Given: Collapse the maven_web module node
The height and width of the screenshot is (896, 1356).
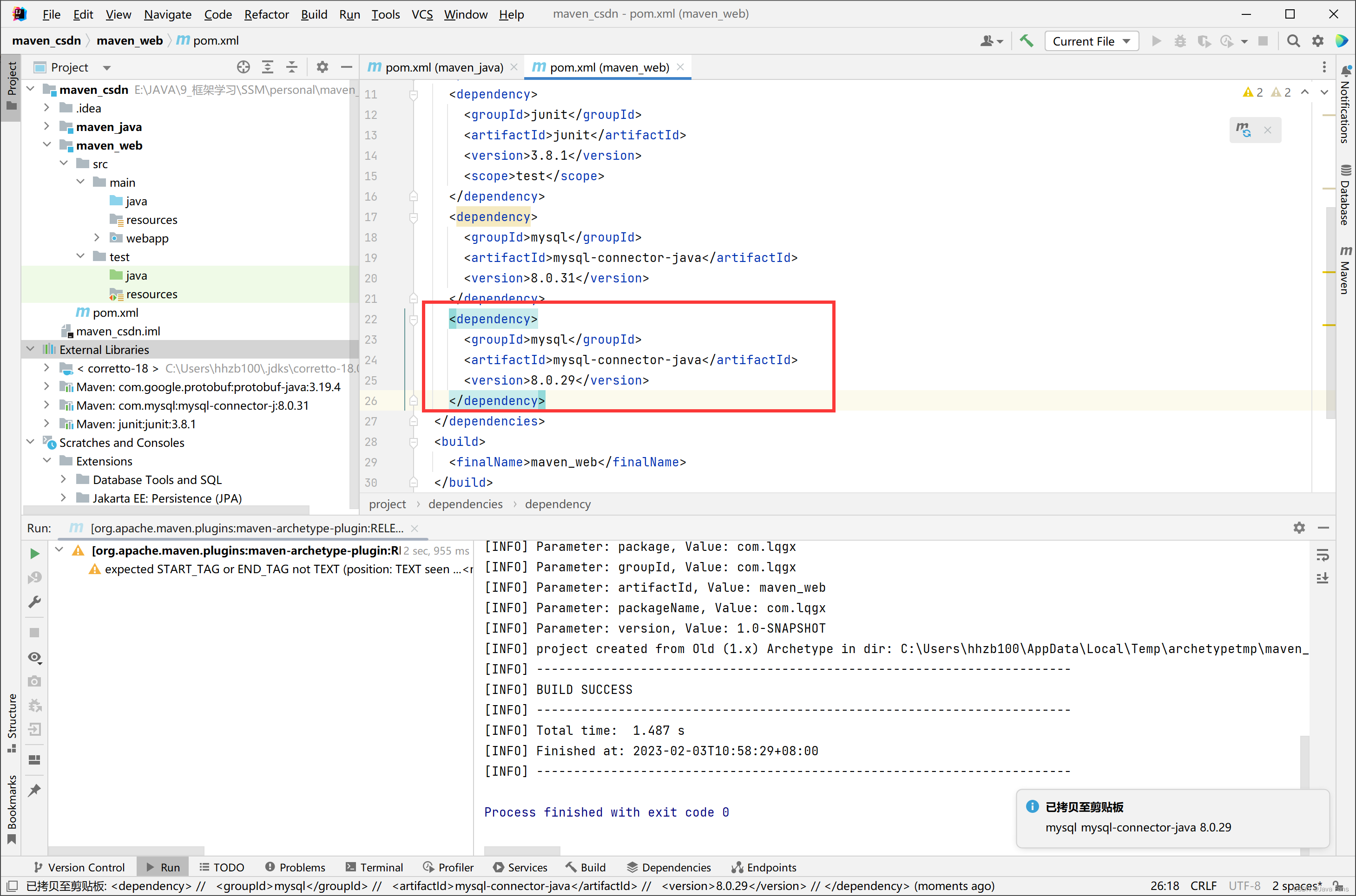Looking at the screenshot, I should [x=47, y=145].
